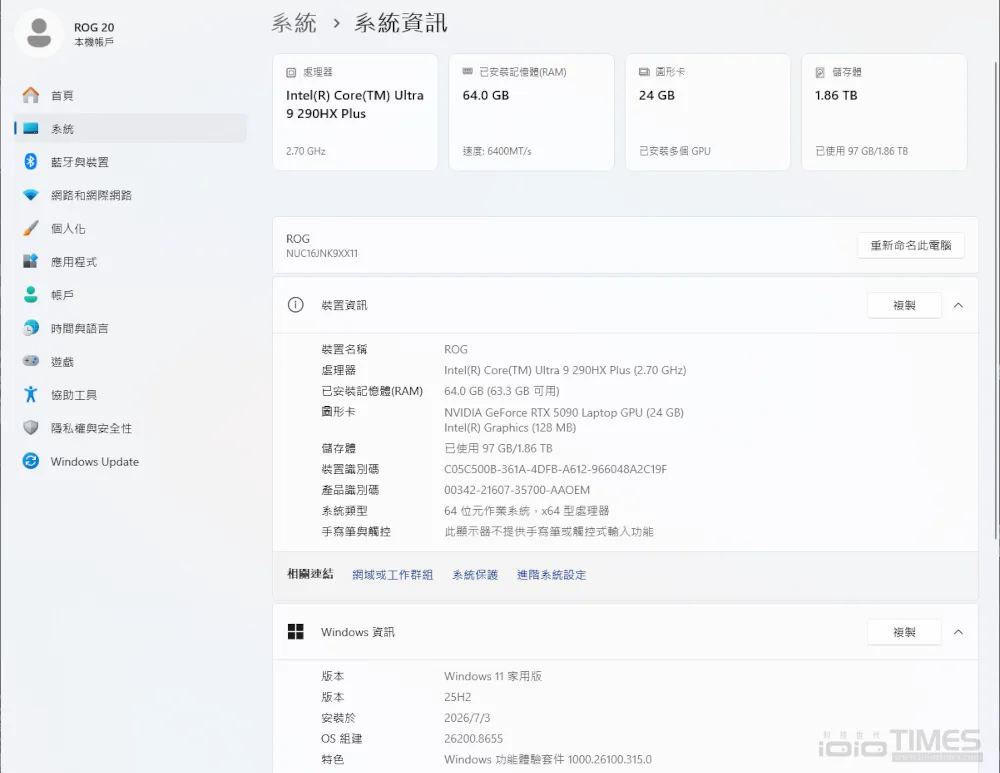Click the 裝置名稱 value ROG
This screenshot has height=773, width=1000.
pos(455,350)
